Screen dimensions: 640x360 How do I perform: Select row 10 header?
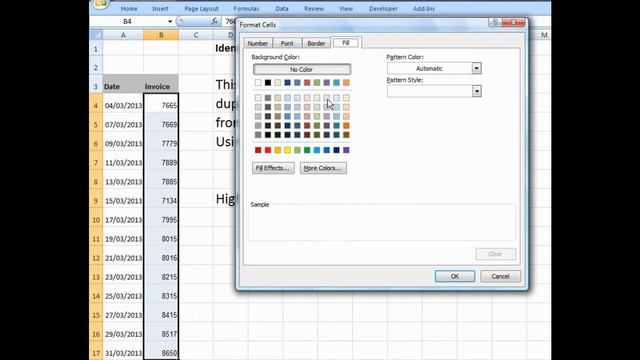96,220
